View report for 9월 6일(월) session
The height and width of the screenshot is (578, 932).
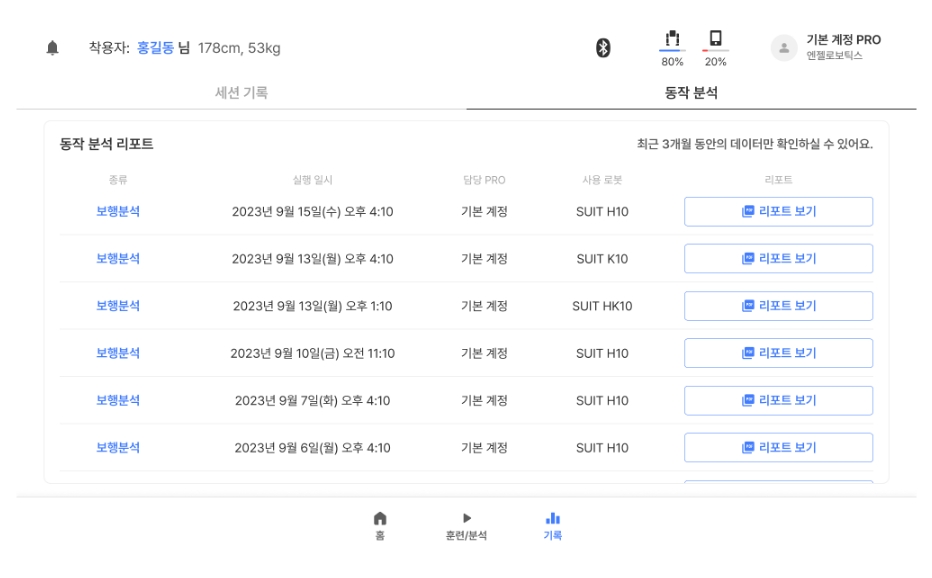click(x=778, y=448)
